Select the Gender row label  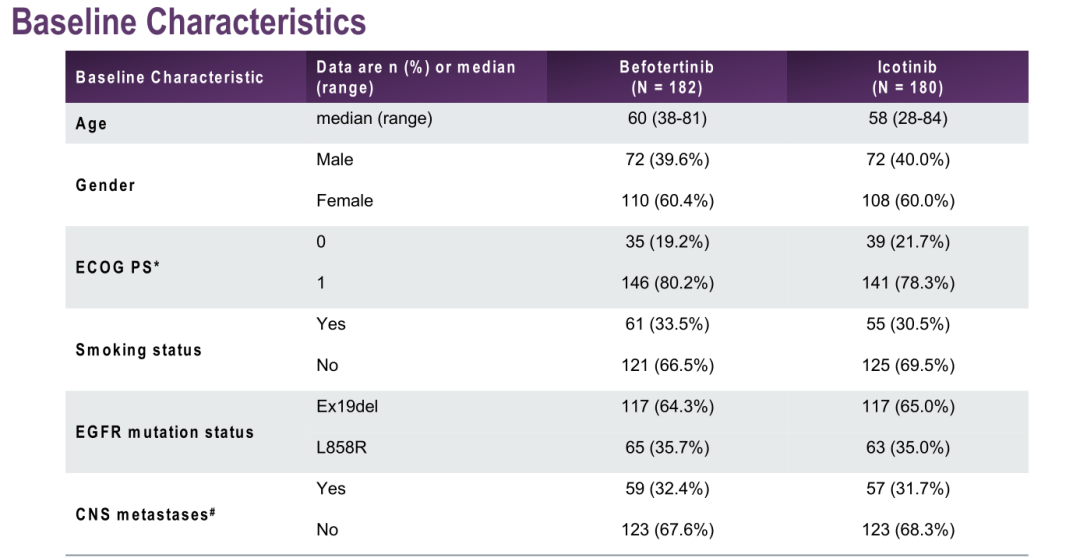click(105, 185)
